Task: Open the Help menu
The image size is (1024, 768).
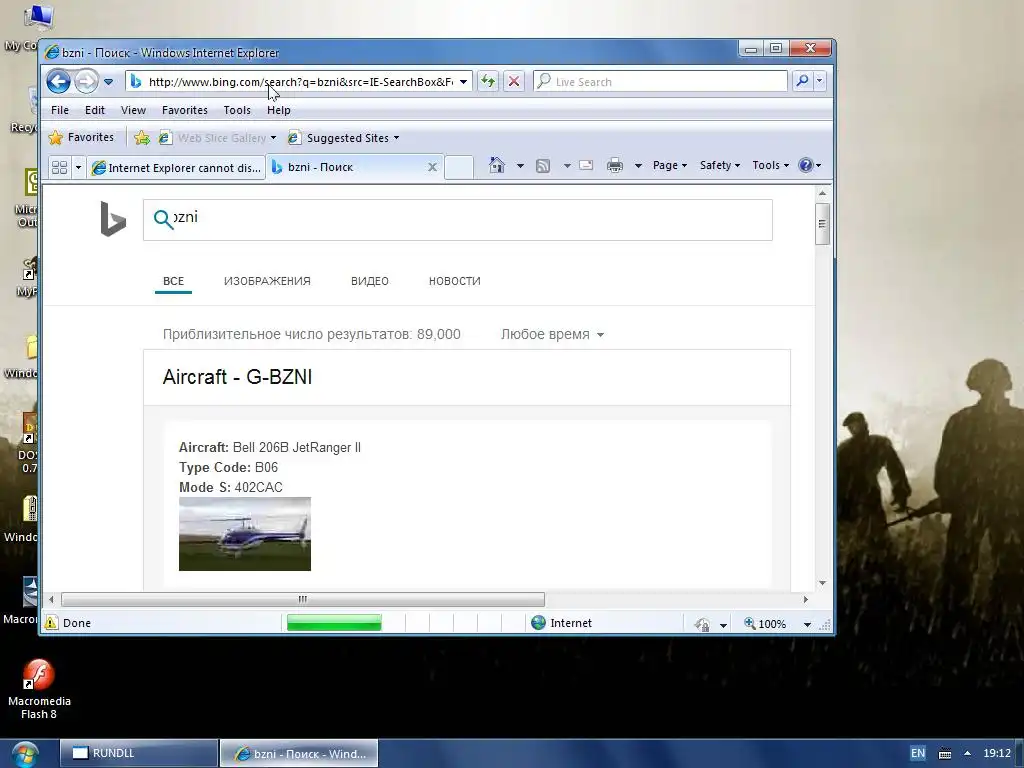Action: [x=279, y=110]
